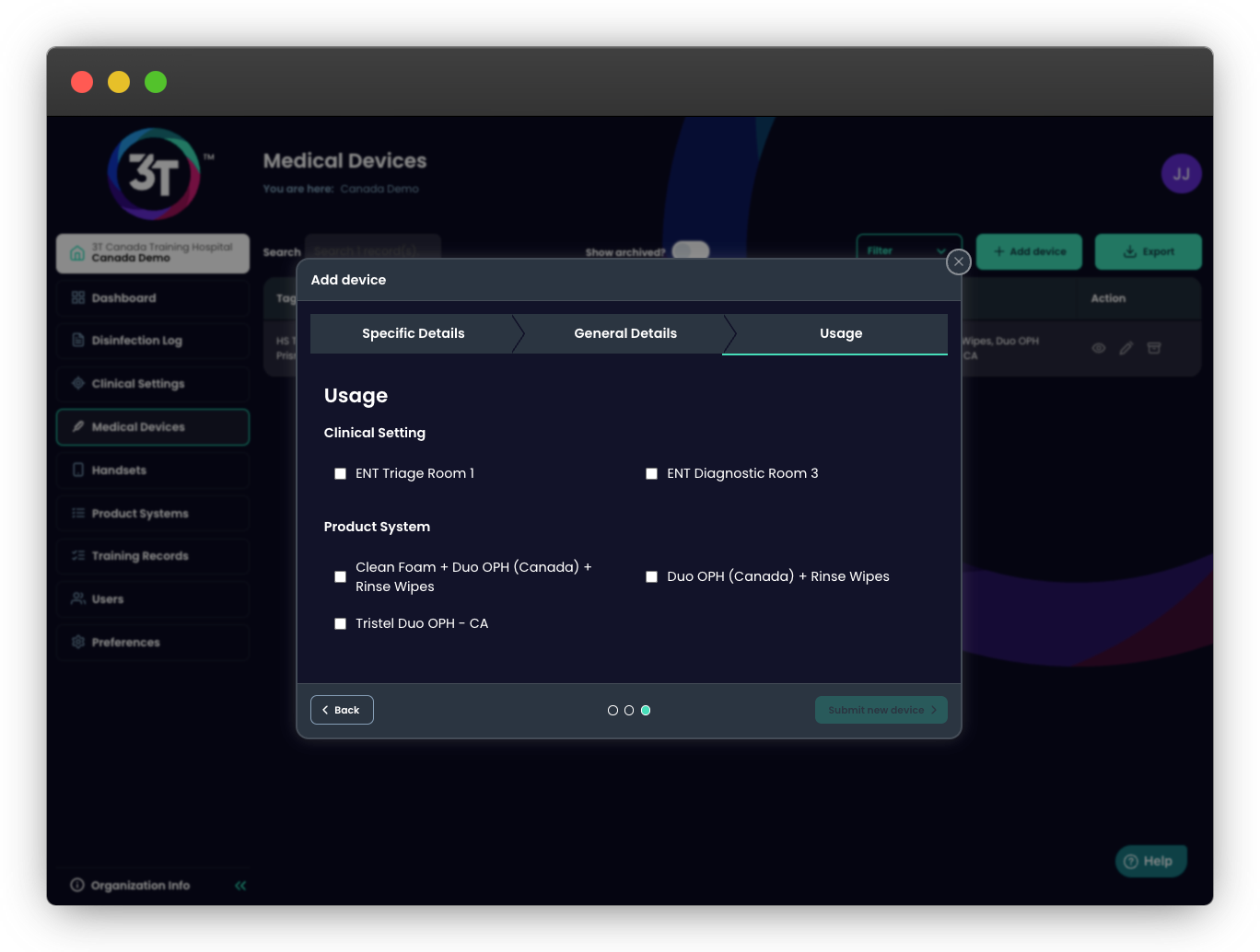Select third step pagination dot
Viewport: 1260px width, 952px height.
pos(646,710)
